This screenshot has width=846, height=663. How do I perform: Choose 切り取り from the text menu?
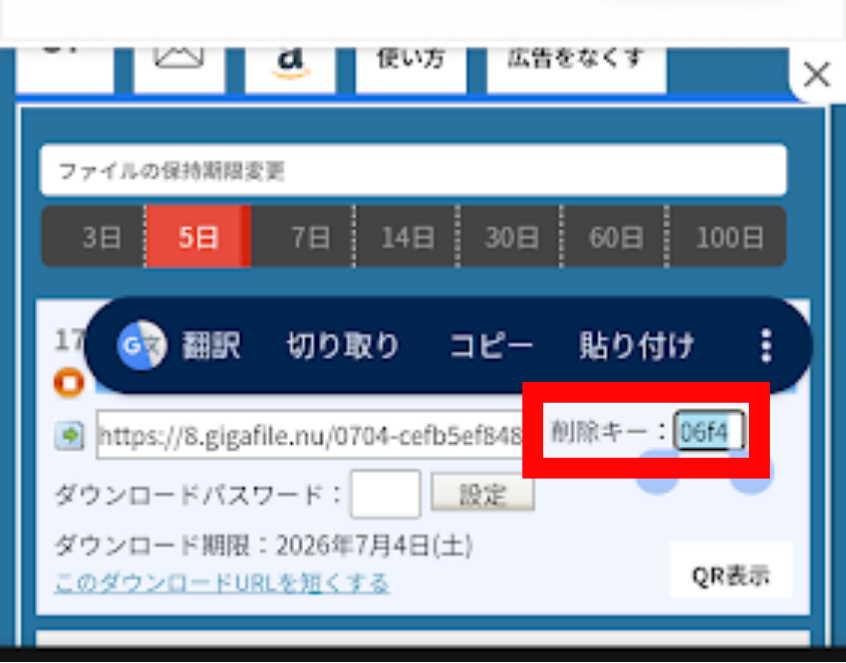point(343,346)
